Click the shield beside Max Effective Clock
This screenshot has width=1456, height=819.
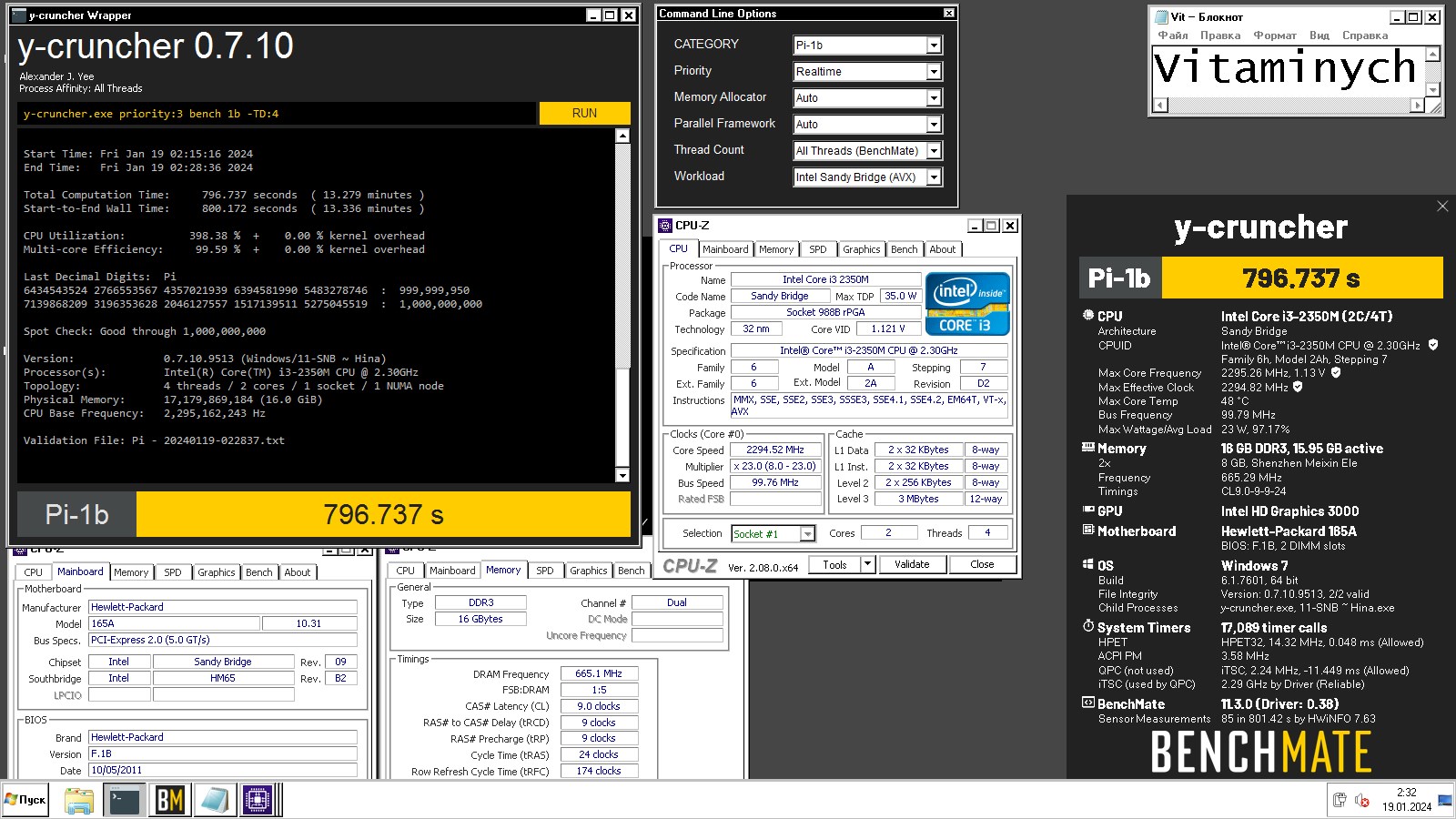click(x=1298, y=387)
